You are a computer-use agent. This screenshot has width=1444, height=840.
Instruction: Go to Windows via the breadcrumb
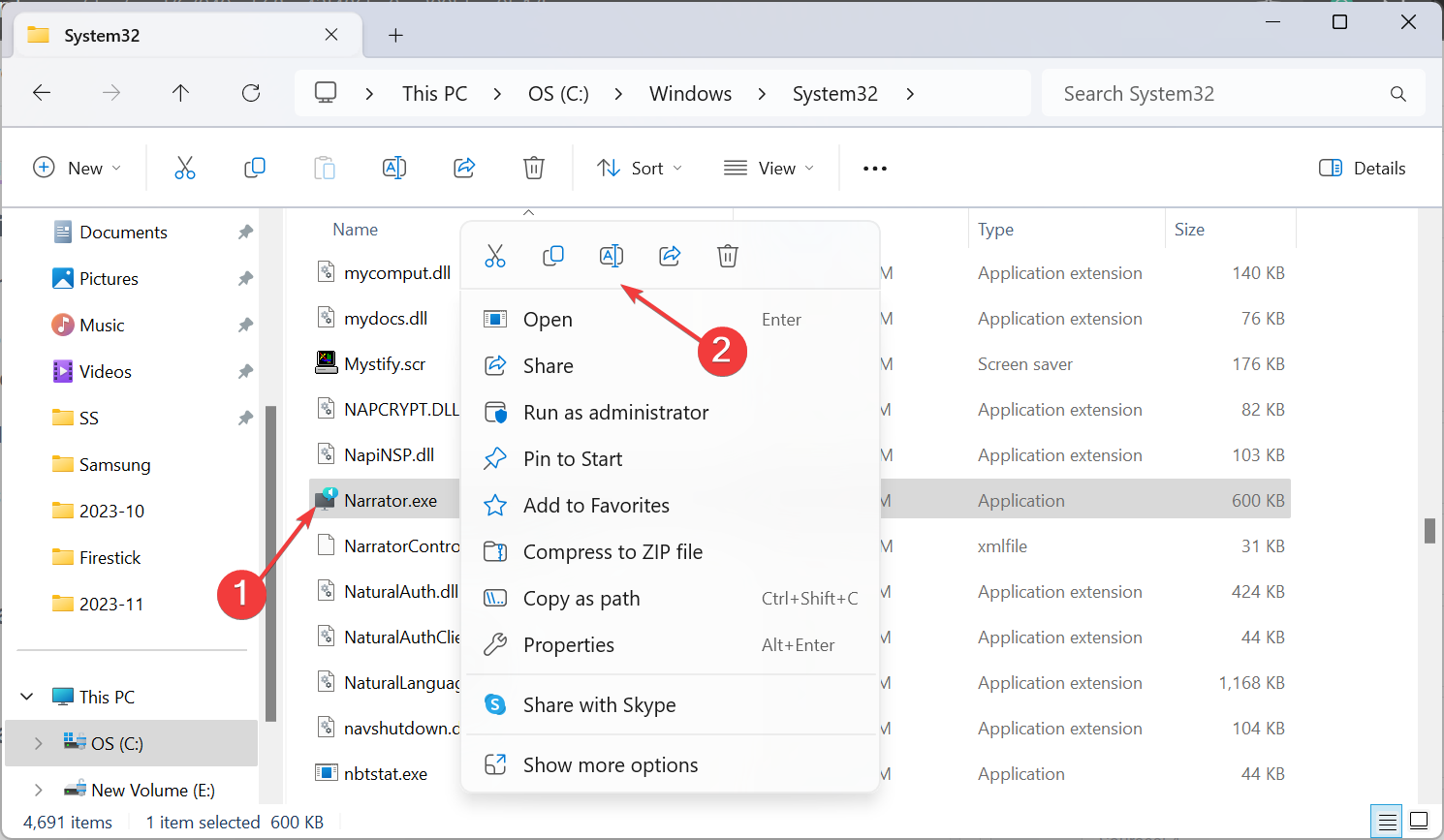pos(690,93)
